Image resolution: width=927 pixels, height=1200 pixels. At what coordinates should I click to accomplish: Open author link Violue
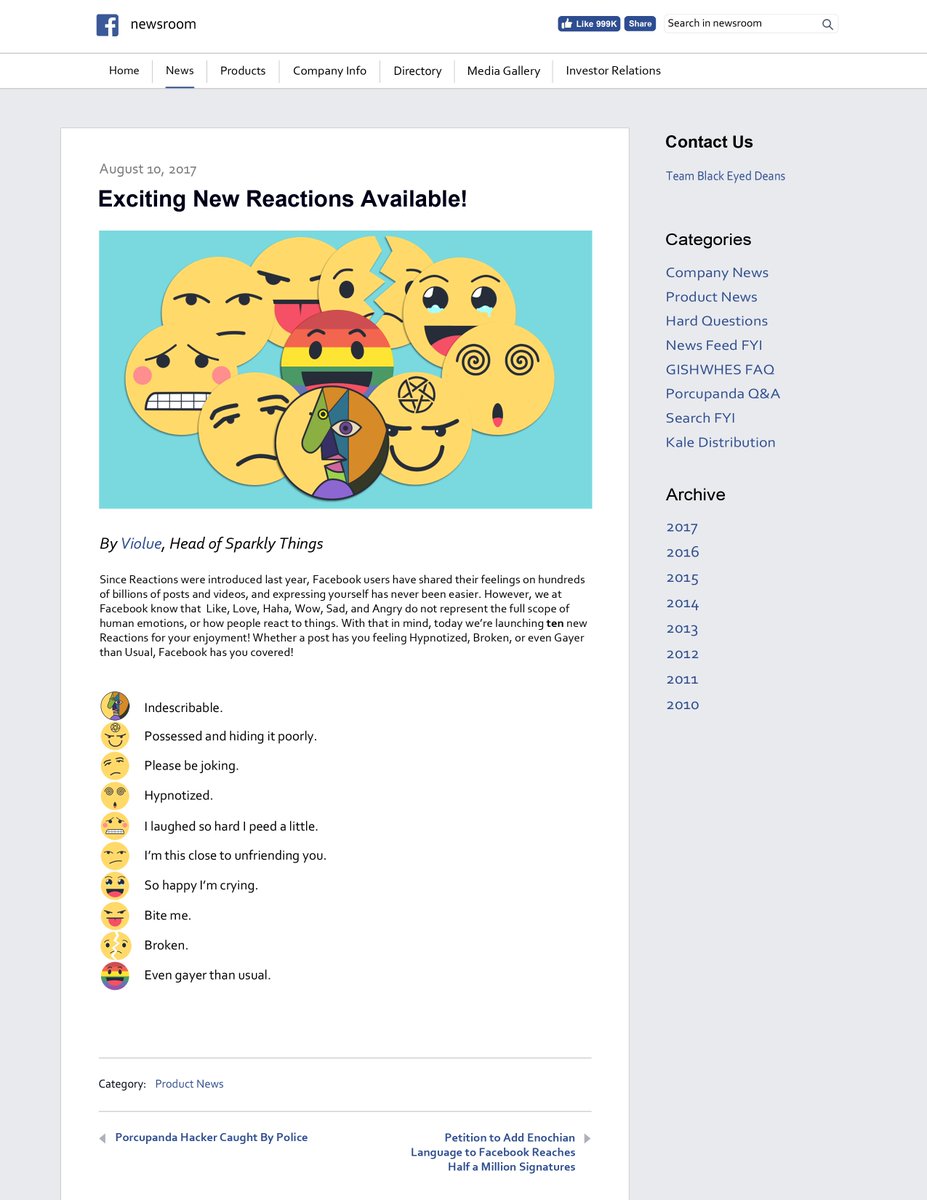[141, 543]
